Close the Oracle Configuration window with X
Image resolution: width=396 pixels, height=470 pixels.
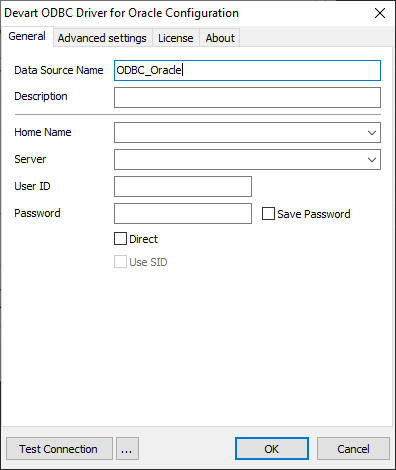point(380,13)
